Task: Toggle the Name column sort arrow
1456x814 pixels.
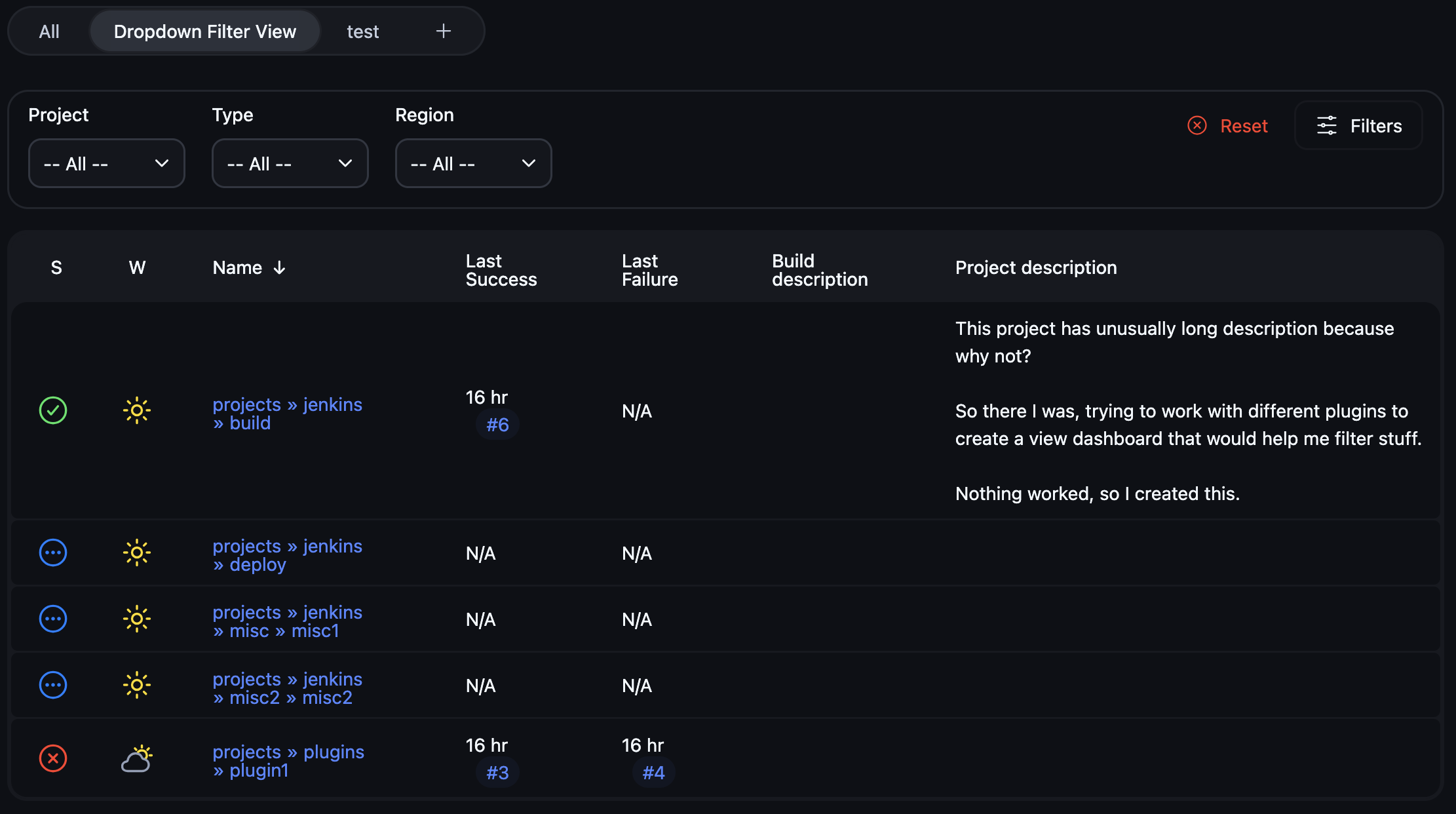Action: (280, 267)
